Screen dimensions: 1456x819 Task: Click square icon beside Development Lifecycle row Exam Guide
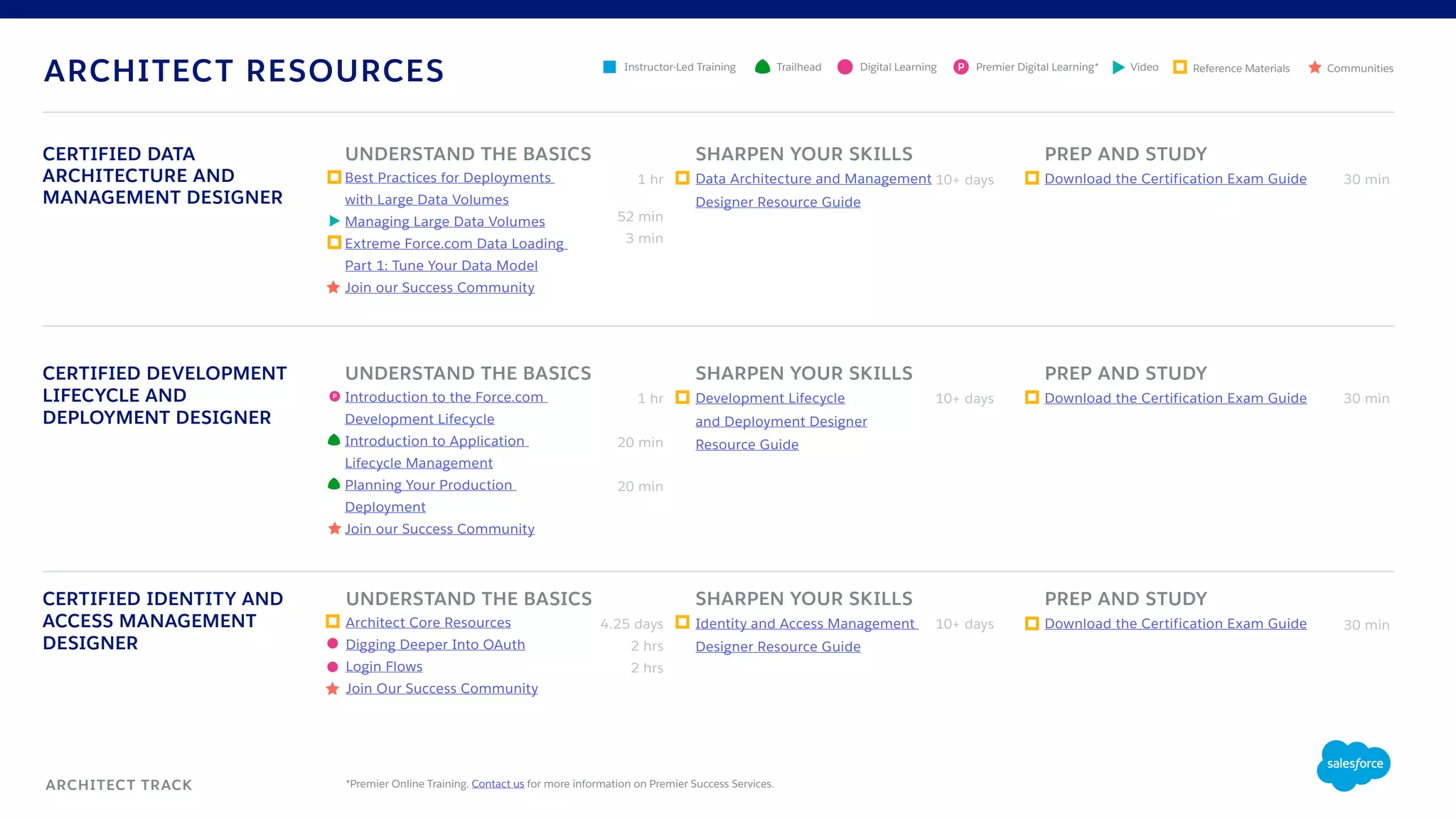point(1032,397)
